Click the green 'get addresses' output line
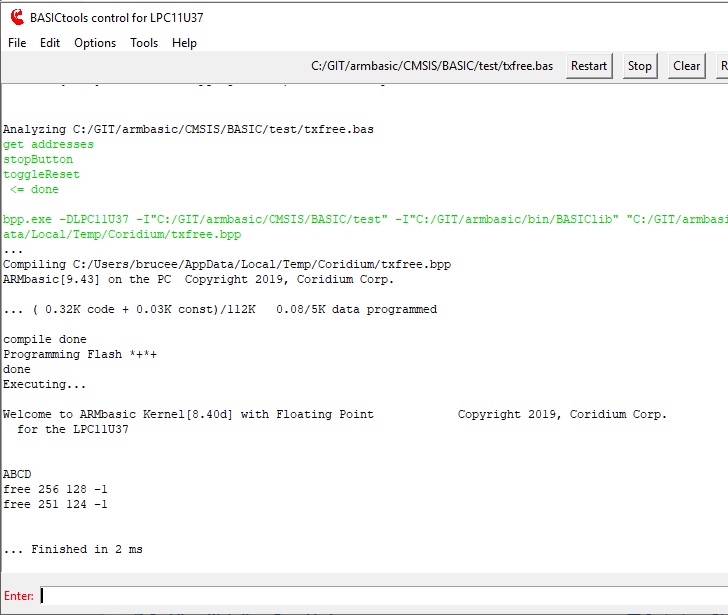 pyautogui.click(x=49, y=145)
